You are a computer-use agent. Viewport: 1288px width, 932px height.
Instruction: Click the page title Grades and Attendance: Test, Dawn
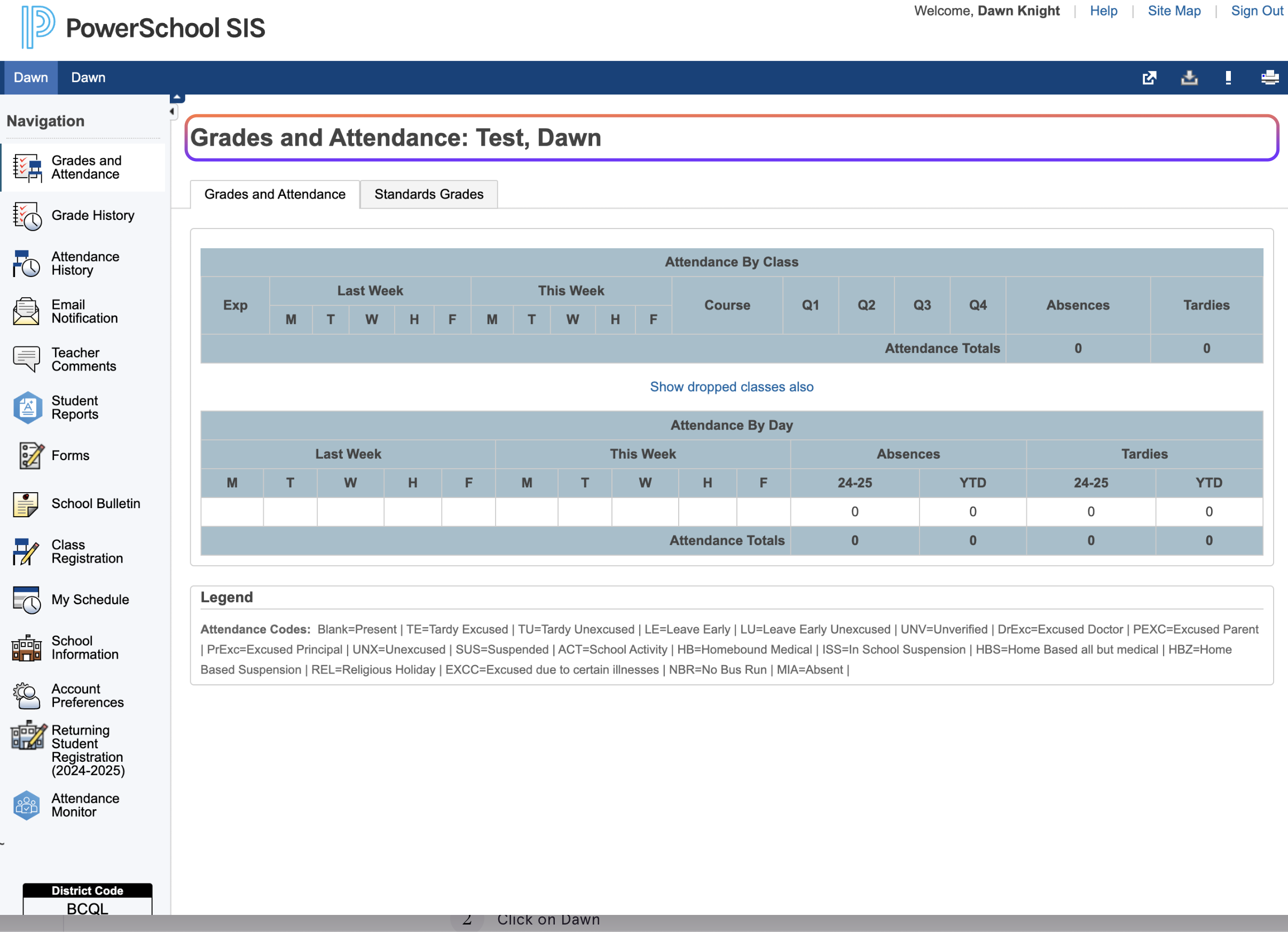(395, 138)
